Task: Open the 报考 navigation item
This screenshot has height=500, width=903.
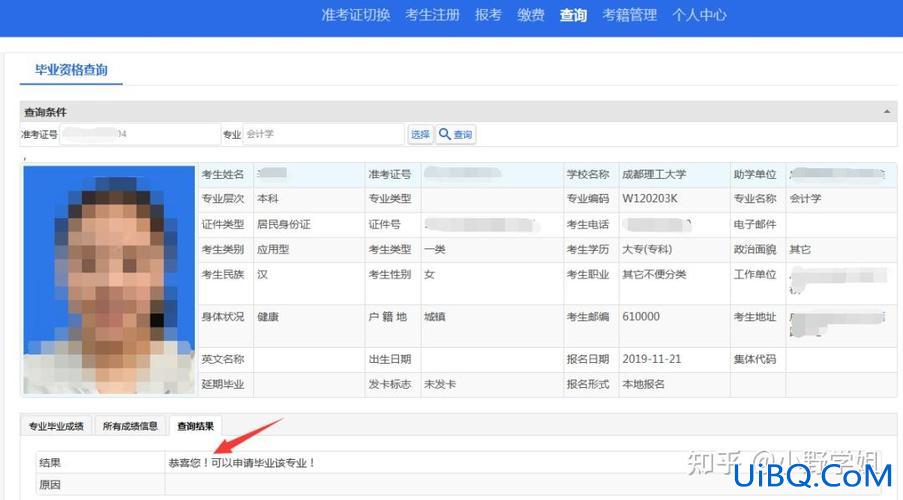Action: pyautogui.click(x=488, y=15)
